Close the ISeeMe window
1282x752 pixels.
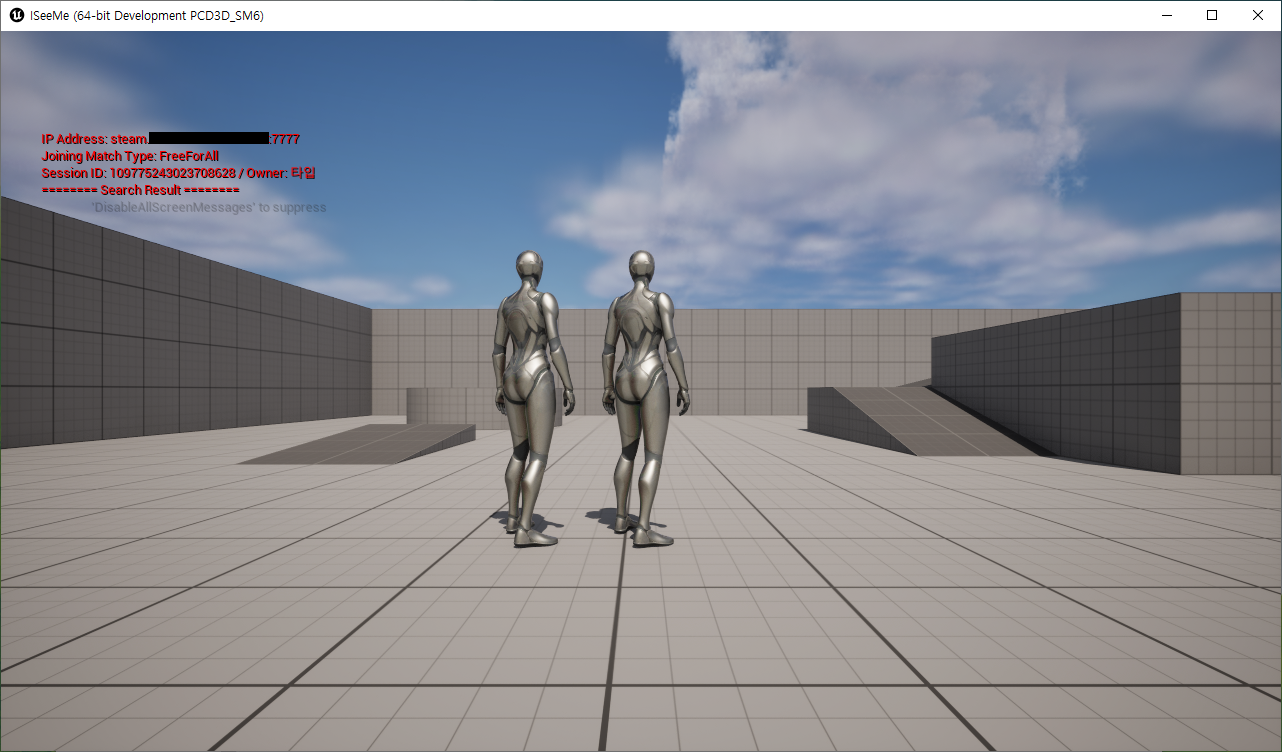[1258, 16]
